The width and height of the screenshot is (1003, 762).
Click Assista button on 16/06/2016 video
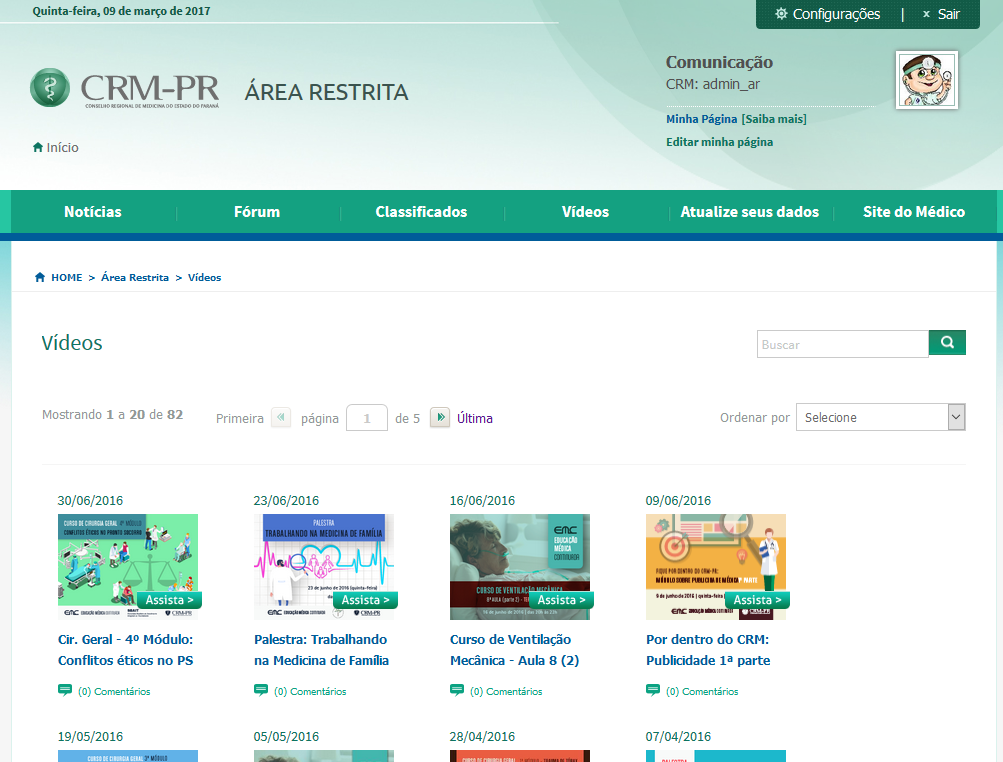tap(562, 600)
